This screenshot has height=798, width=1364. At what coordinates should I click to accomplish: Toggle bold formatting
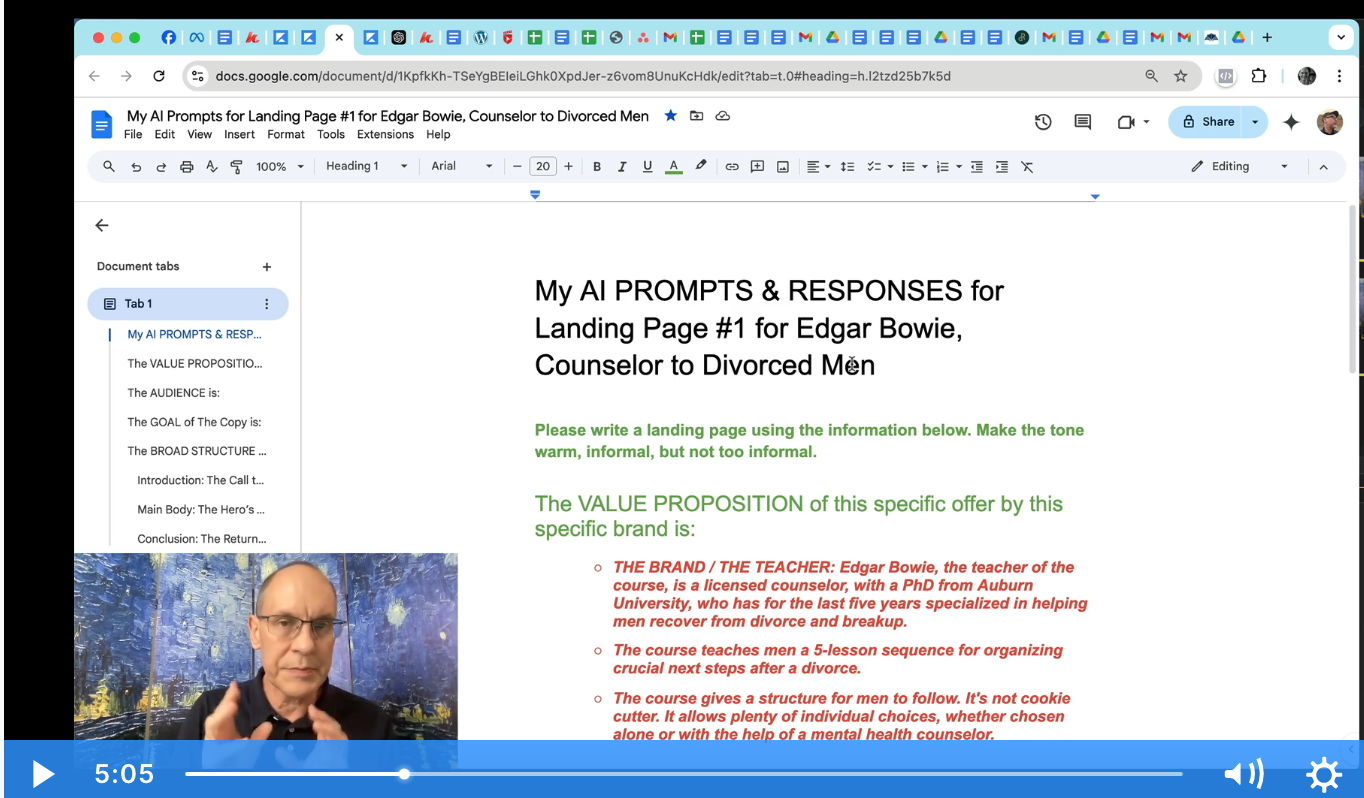[x=597, y=167]
